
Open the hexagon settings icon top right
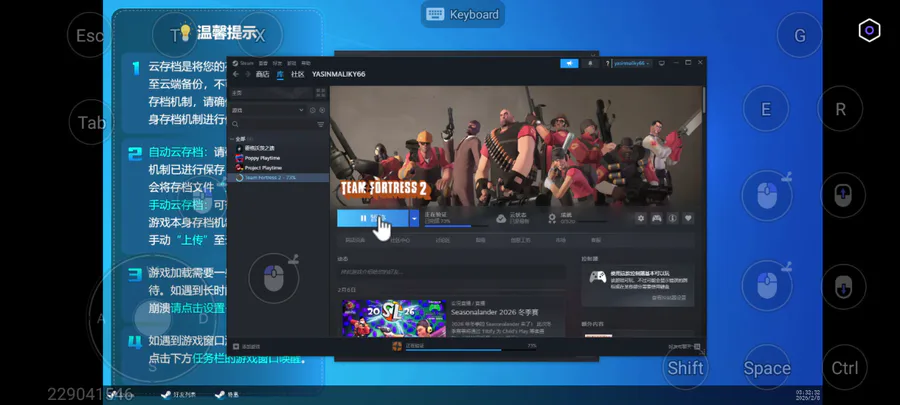click(x=869, y=30)
